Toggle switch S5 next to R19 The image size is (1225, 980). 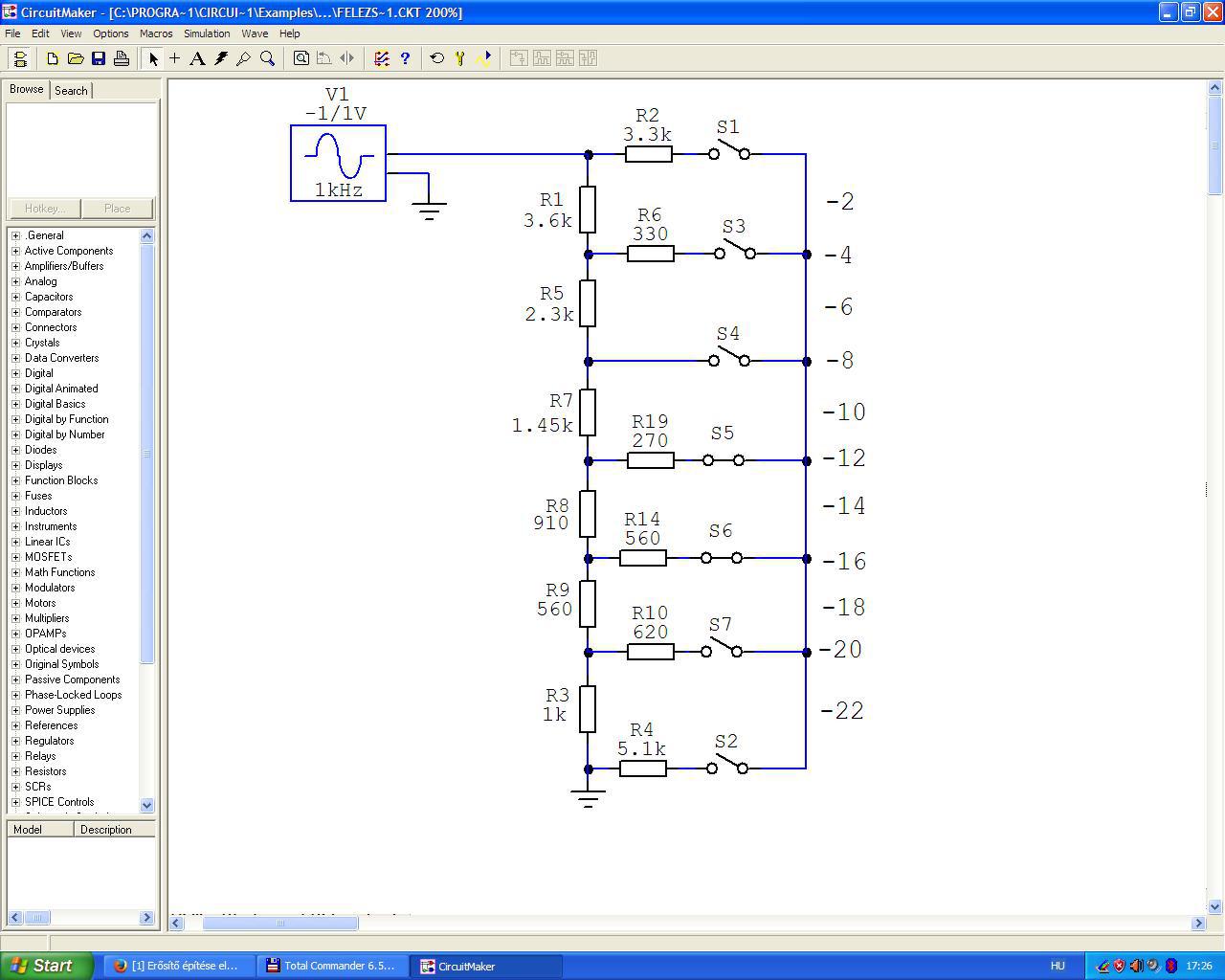coord(724,460)
